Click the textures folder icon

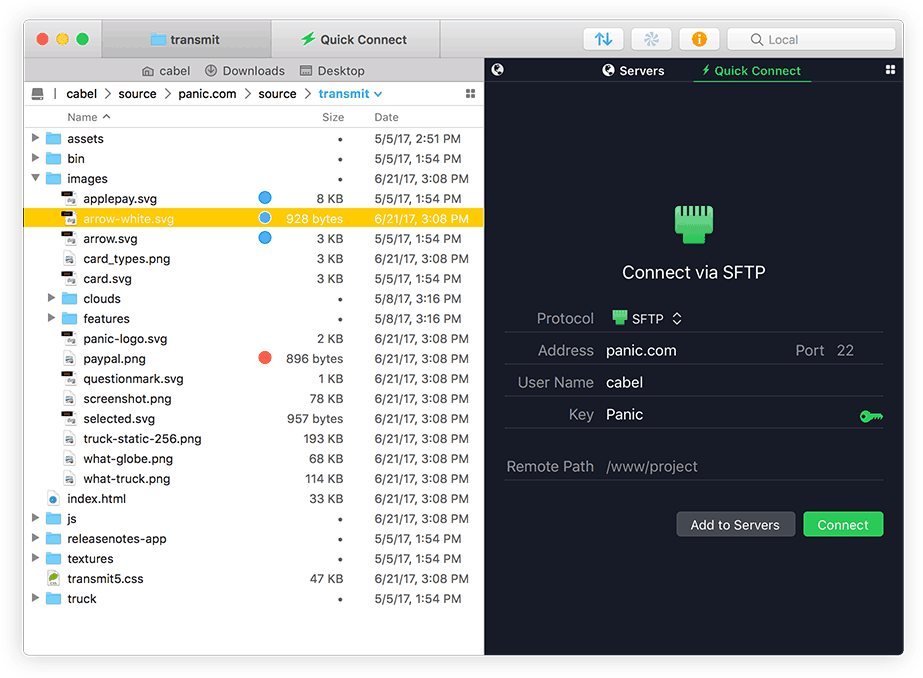coord(54,559)
